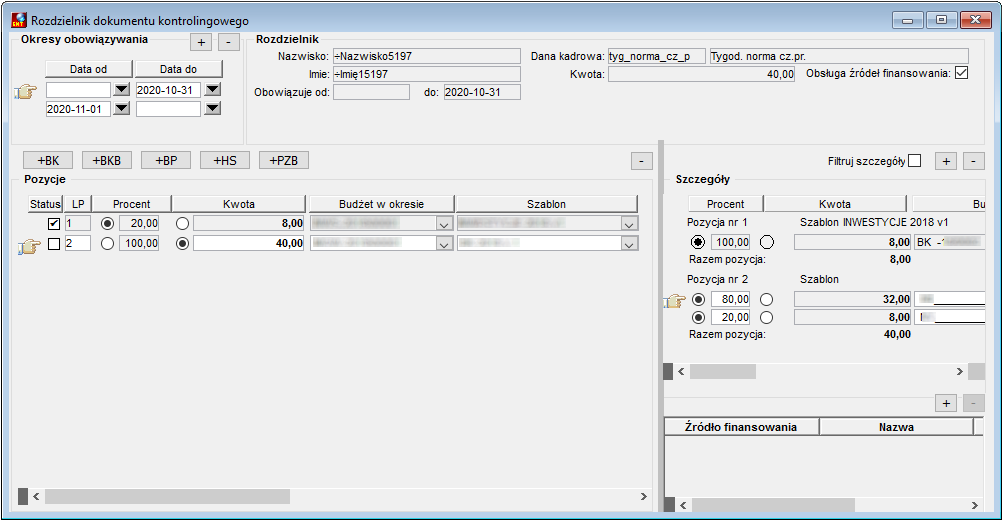Click the Pozycje horizontal scrollbar thumb
This screenshot has height=520, width=1002.
(x=167, y=496)
